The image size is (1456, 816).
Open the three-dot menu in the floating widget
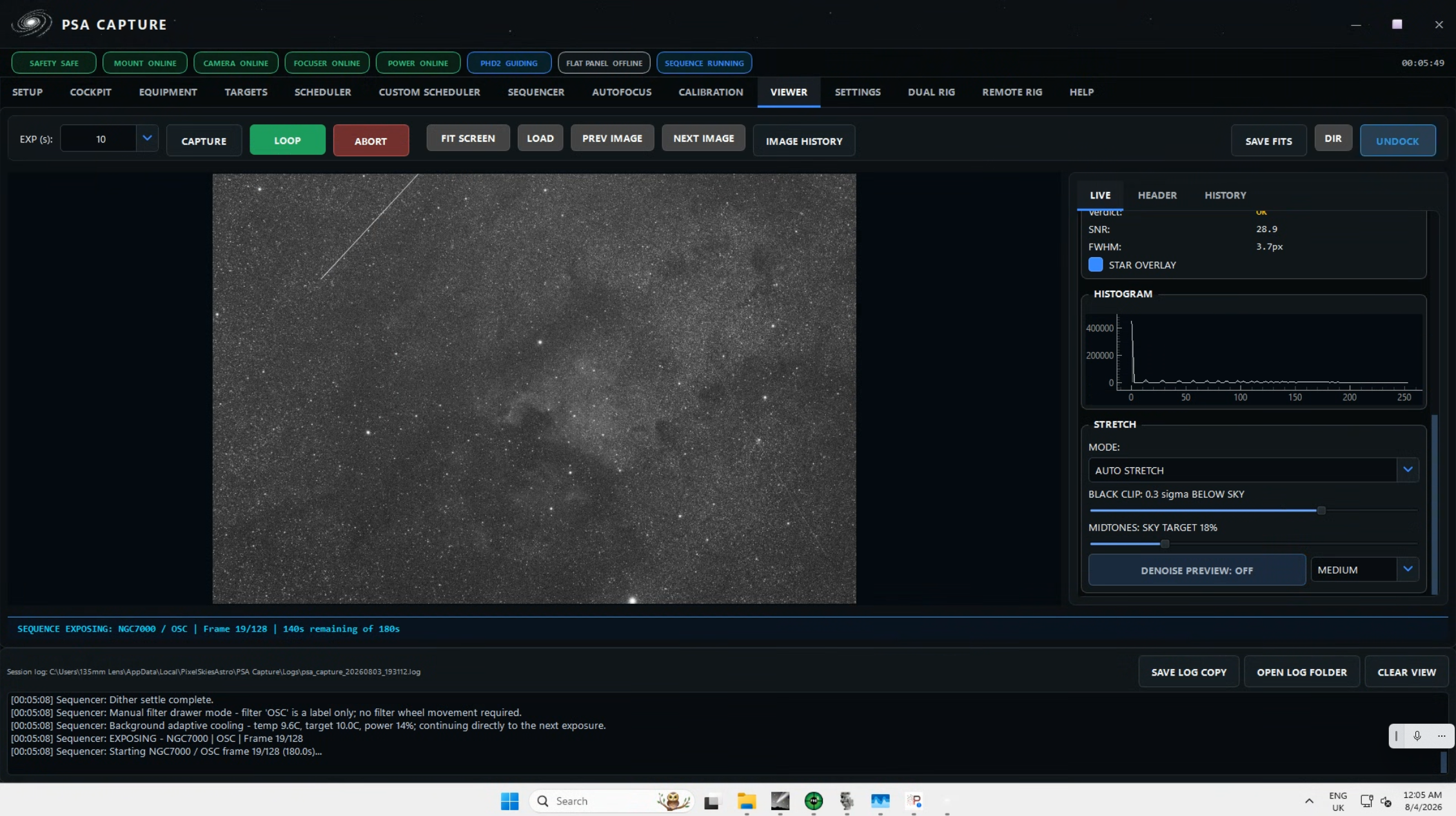pos(1441,735)
